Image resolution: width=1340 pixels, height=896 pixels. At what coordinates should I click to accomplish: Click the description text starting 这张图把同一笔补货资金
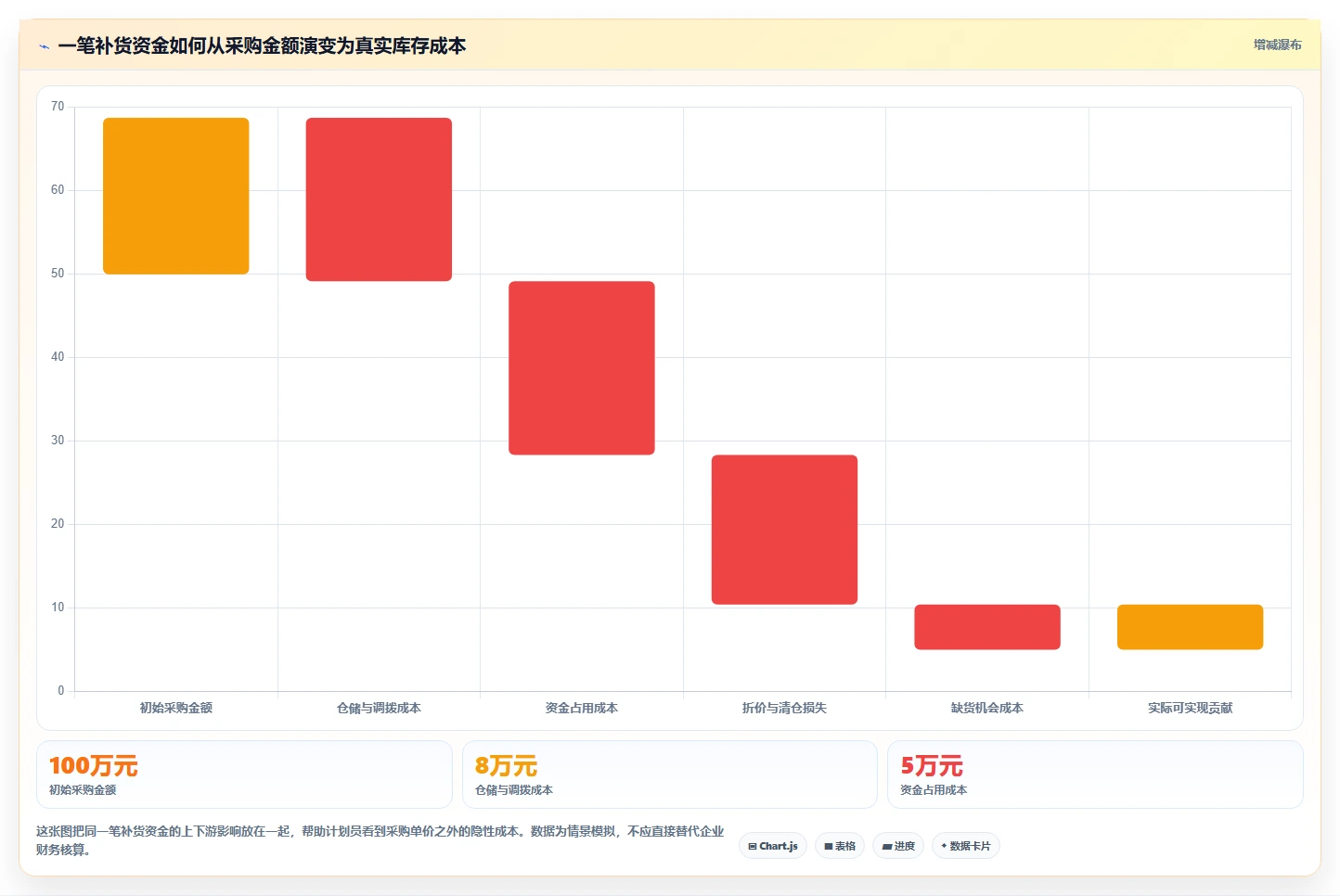(x=380, y=840)
